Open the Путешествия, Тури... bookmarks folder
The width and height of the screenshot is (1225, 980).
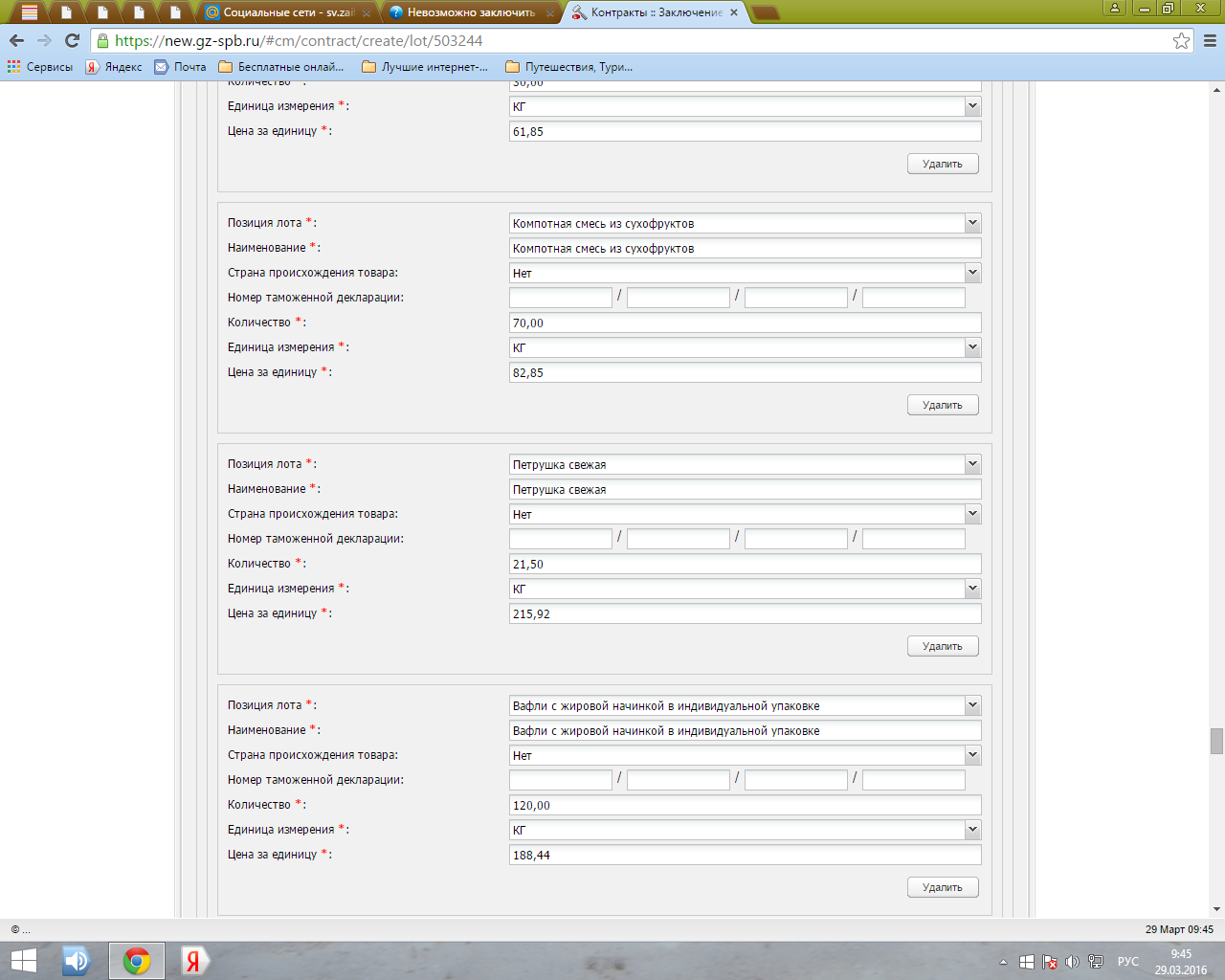pyautogui.click(x=568, y=67)
